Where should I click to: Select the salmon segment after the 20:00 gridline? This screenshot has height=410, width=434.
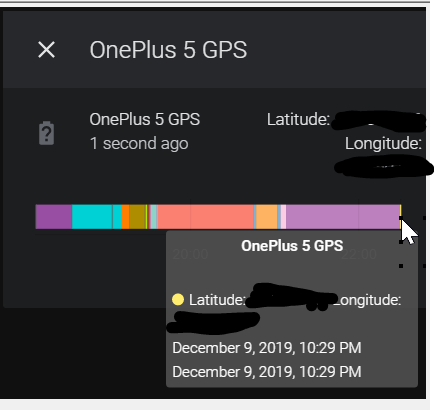click(222, 217)
